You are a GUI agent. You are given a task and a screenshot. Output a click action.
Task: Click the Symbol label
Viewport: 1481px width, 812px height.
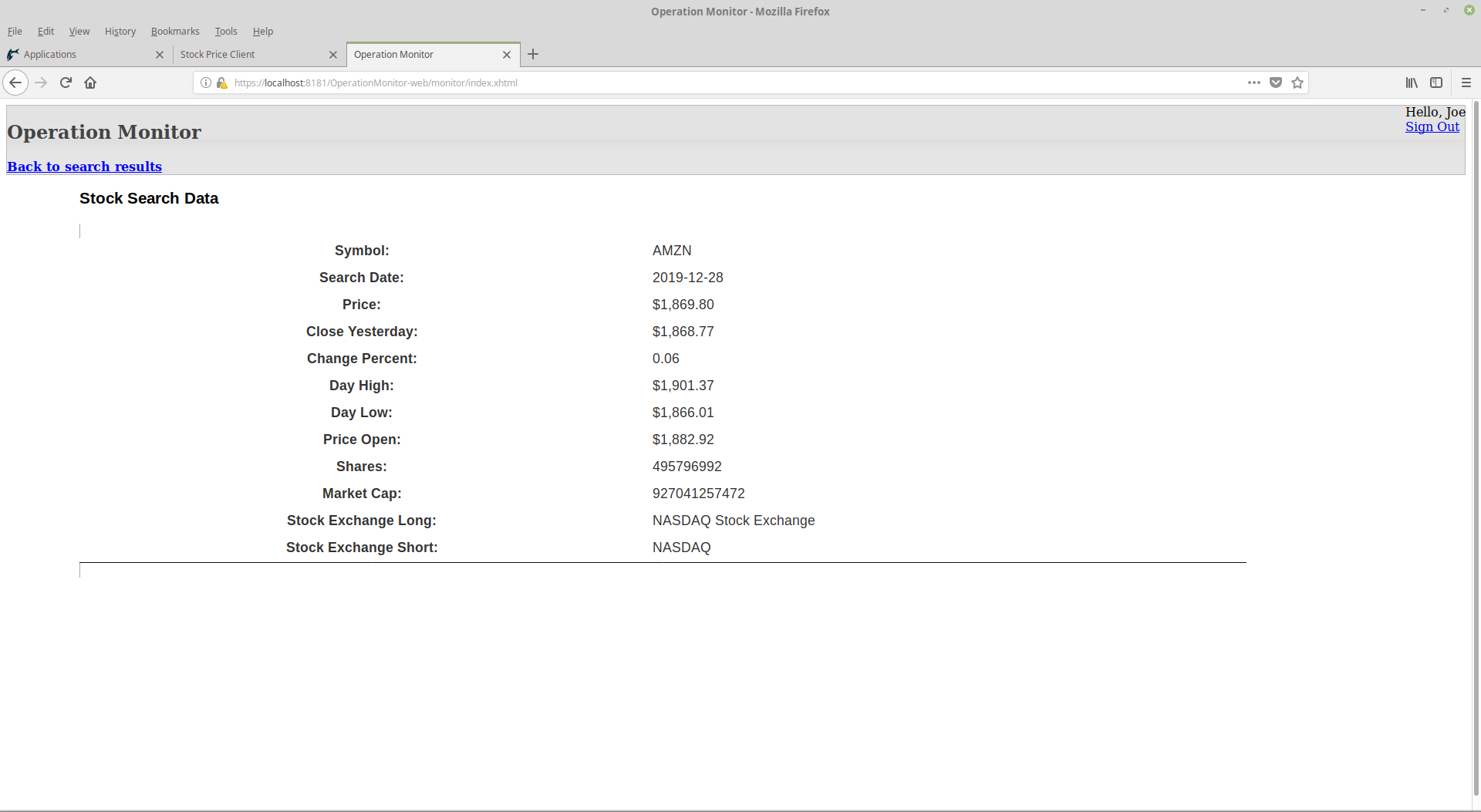click(x=362, y=251)
